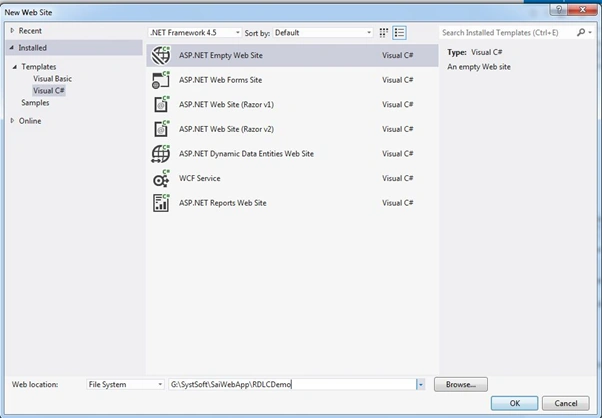The height and width of the screenshot is (418, 602).
Task: Collapse the Templates tree node
Action: (15, 67)
